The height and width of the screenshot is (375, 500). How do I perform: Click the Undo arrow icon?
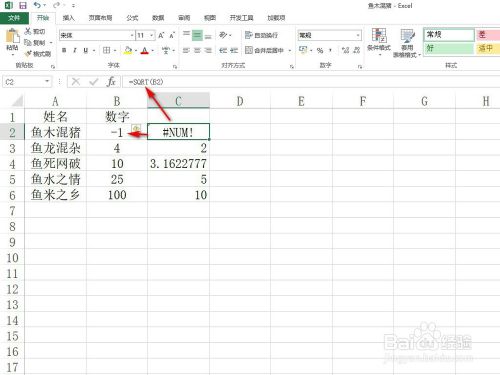tap(37, 5)
